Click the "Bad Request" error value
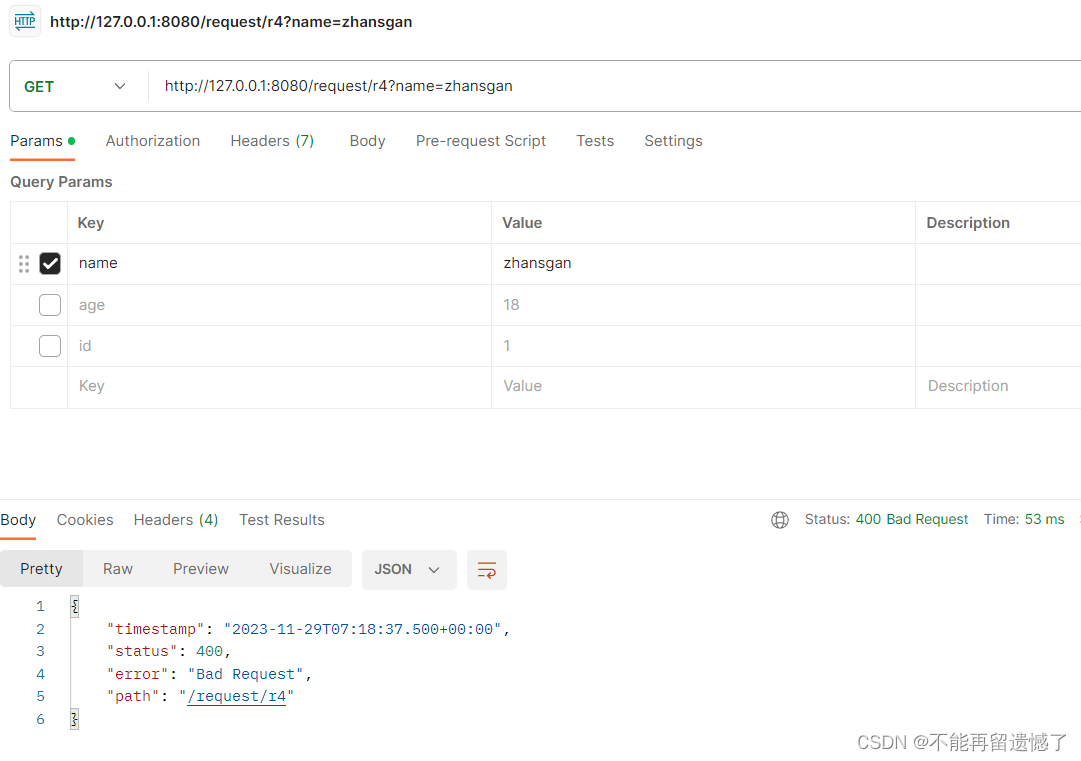This screenshot has height=761, width=1081. 245,674
